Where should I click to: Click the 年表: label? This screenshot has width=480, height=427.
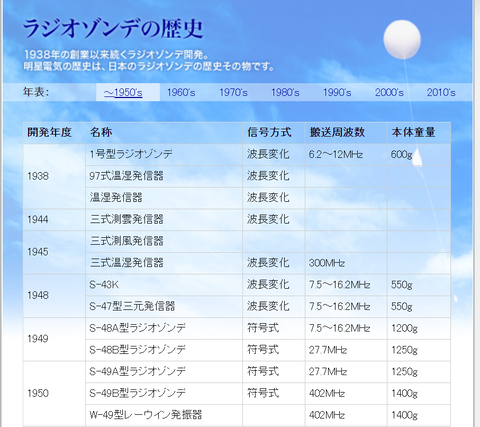point(36,92)
